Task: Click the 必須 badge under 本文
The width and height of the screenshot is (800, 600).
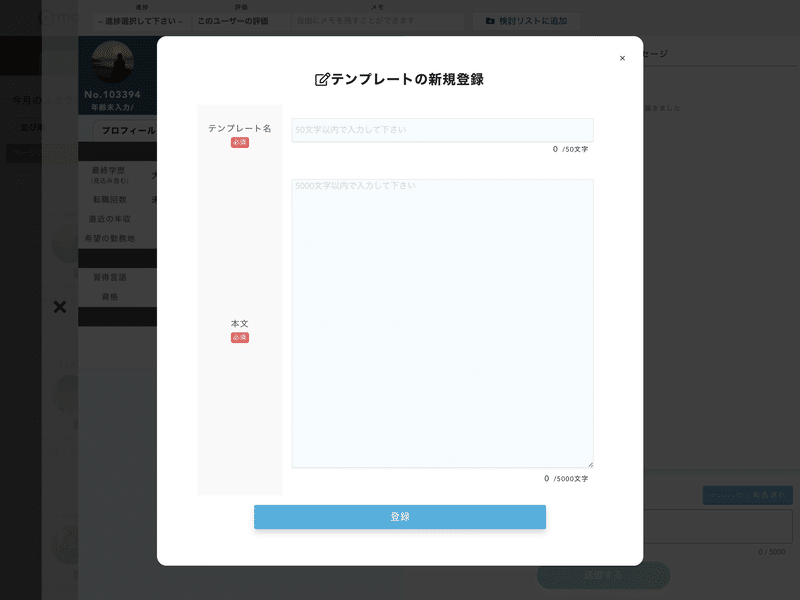Action: tap(240, 338)
